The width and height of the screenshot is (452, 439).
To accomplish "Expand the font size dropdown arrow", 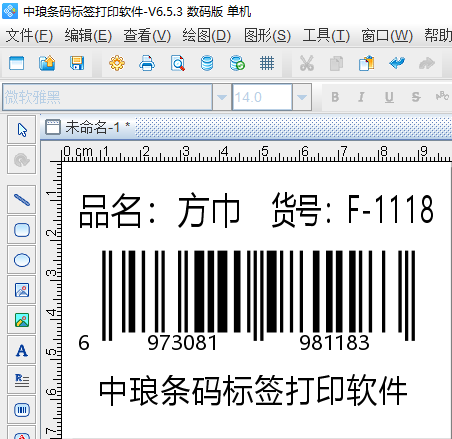I will pos(302,97).
